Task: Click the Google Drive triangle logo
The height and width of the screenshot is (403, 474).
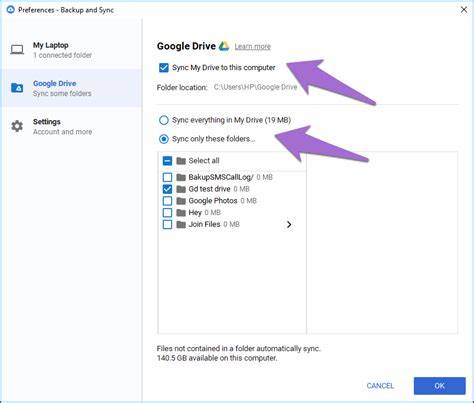Action: [x=224, y=46]
